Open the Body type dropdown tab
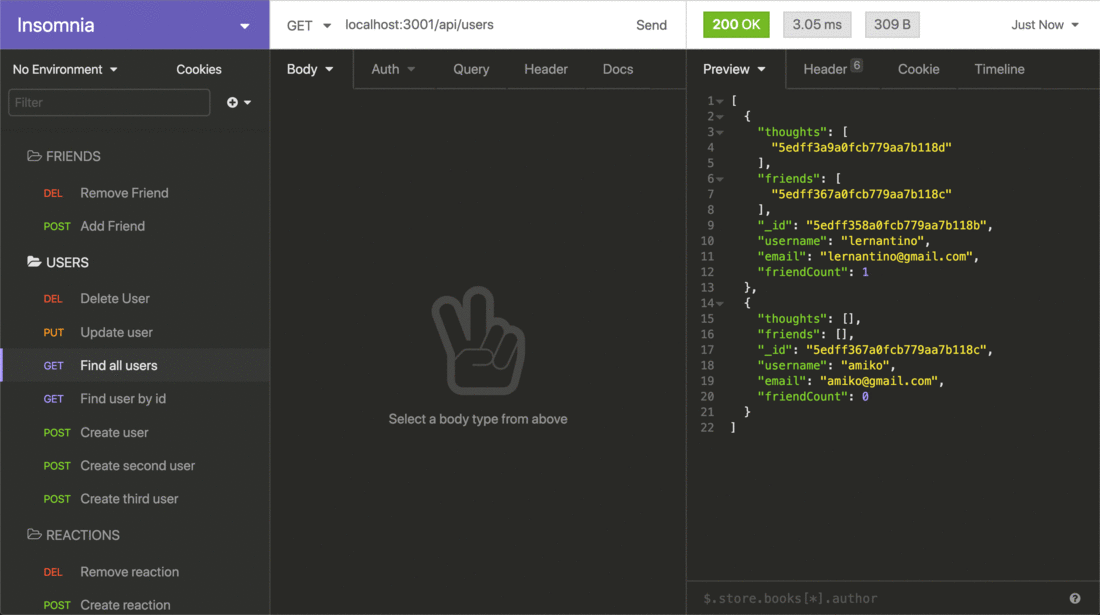1100x615 pixels. 310,69
